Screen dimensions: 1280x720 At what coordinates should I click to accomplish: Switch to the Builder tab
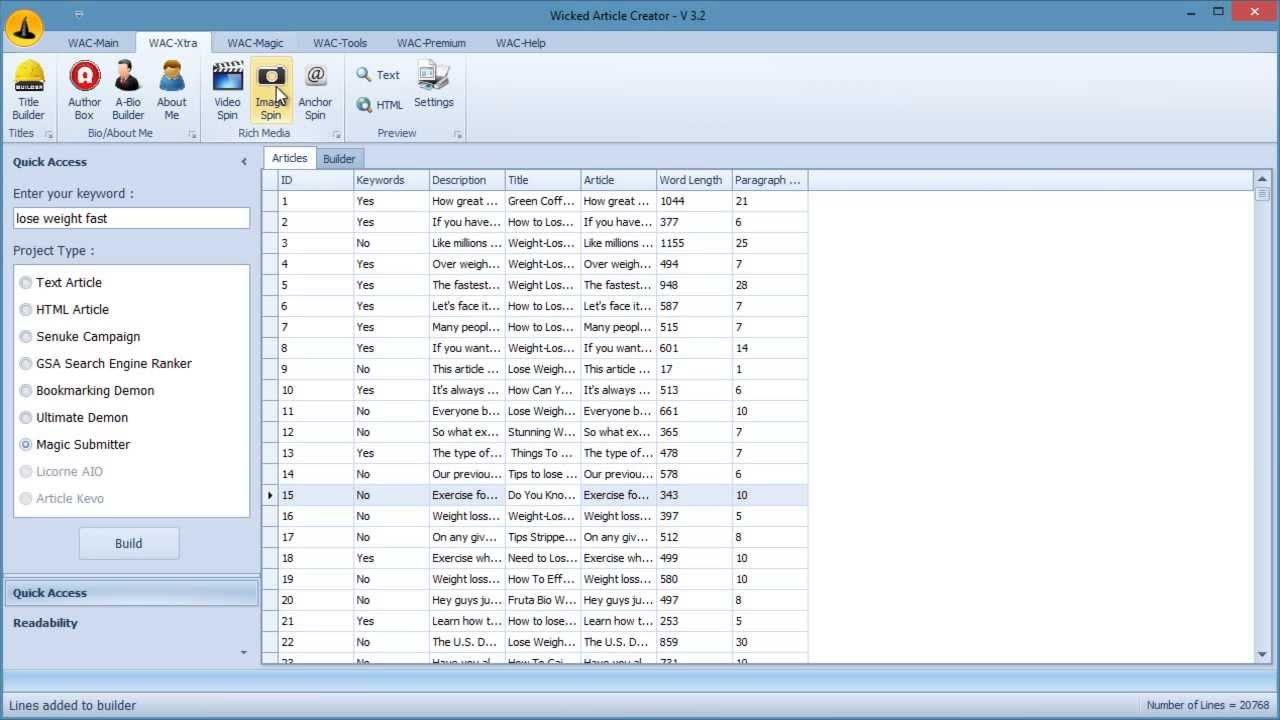click(x=339, y=159)
